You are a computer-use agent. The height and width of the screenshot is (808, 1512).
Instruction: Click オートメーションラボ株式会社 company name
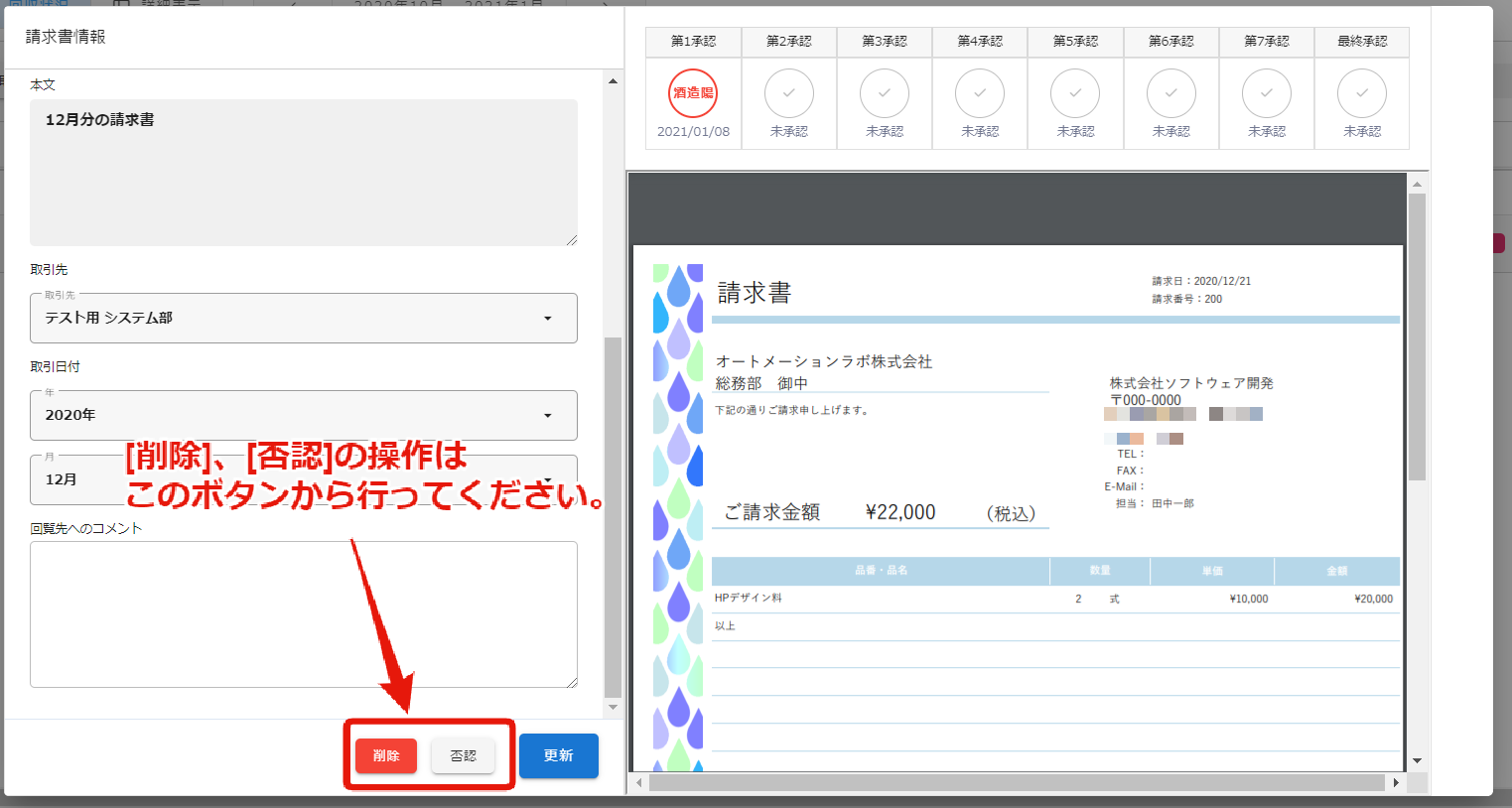point(824,361)
